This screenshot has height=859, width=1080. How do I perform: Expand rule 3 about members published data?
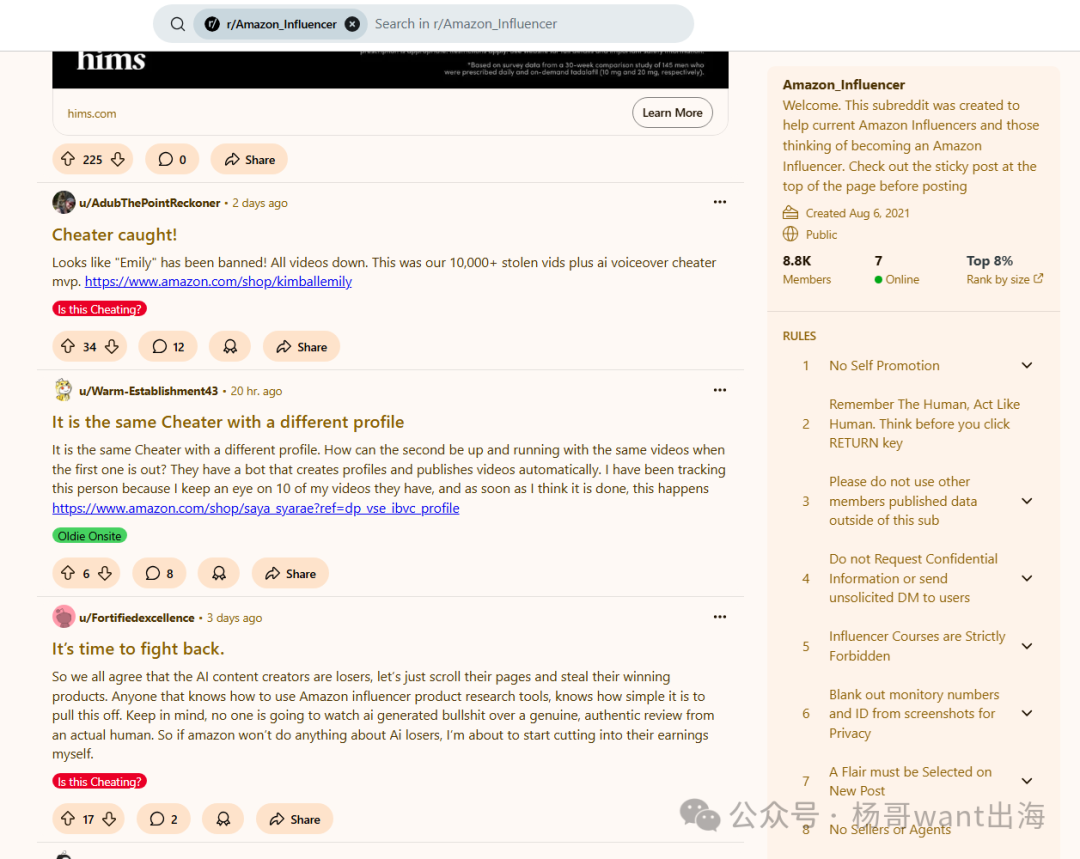pos(1027,501)
